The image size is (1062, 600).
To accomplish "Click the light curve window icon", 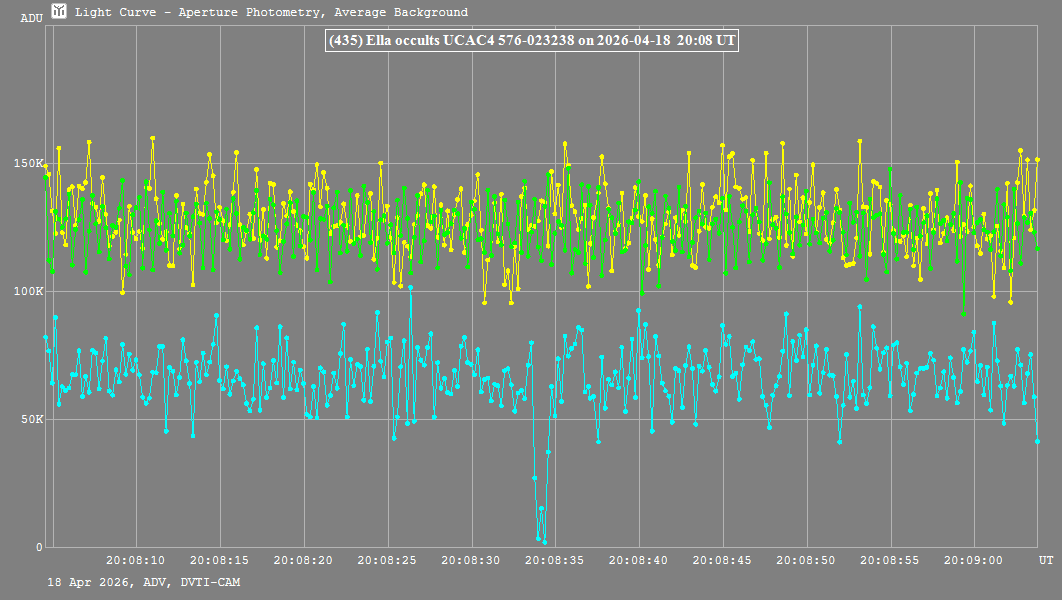I will [x=60, y=12].
